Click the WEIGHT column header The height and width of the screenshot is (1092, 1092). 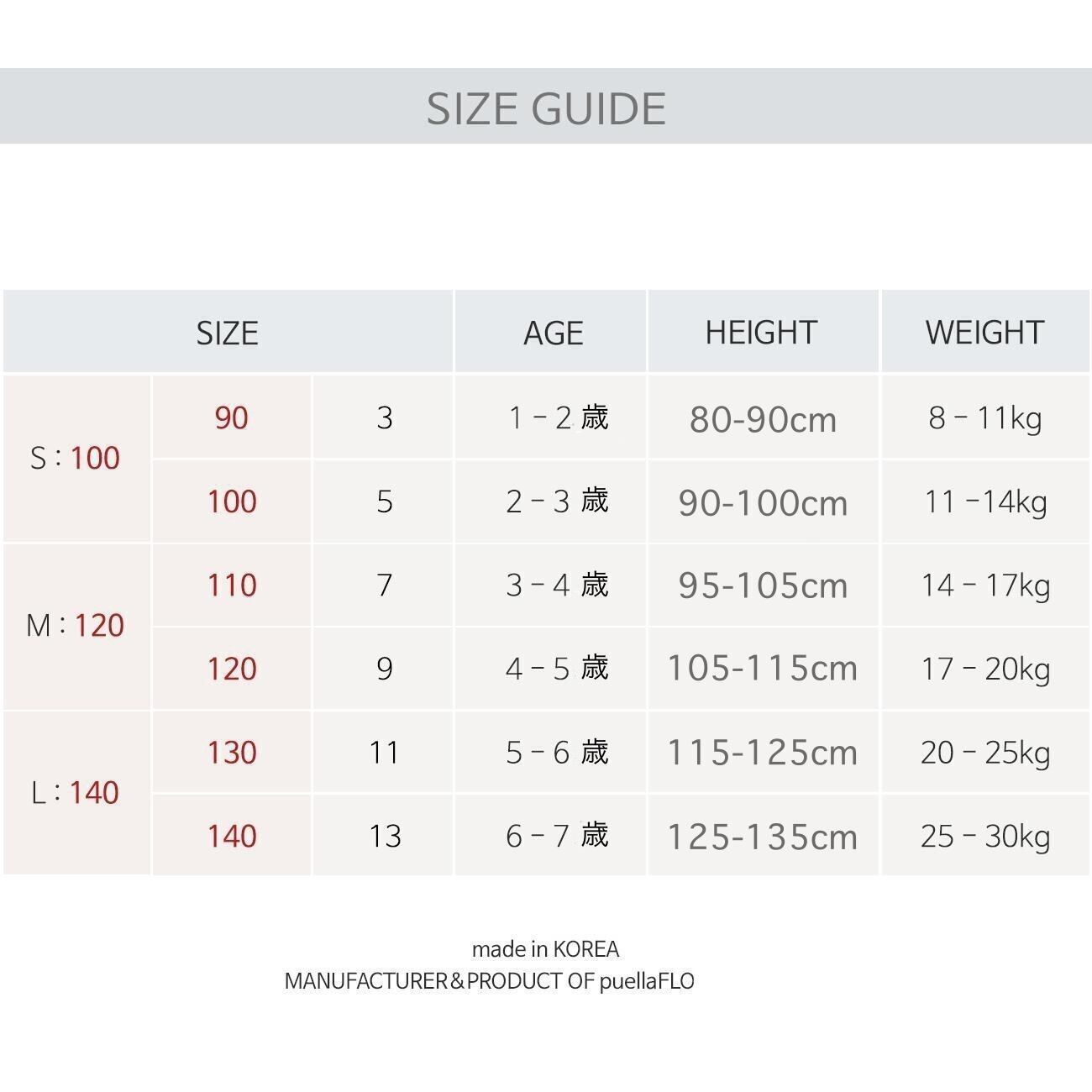coord(984,333)
